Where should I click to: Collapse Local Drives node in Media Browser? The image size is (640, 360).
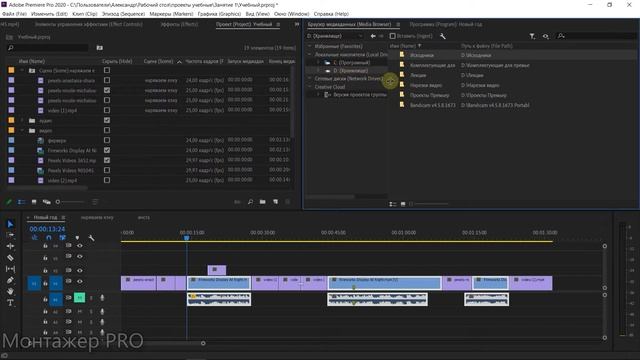[310, 54]
